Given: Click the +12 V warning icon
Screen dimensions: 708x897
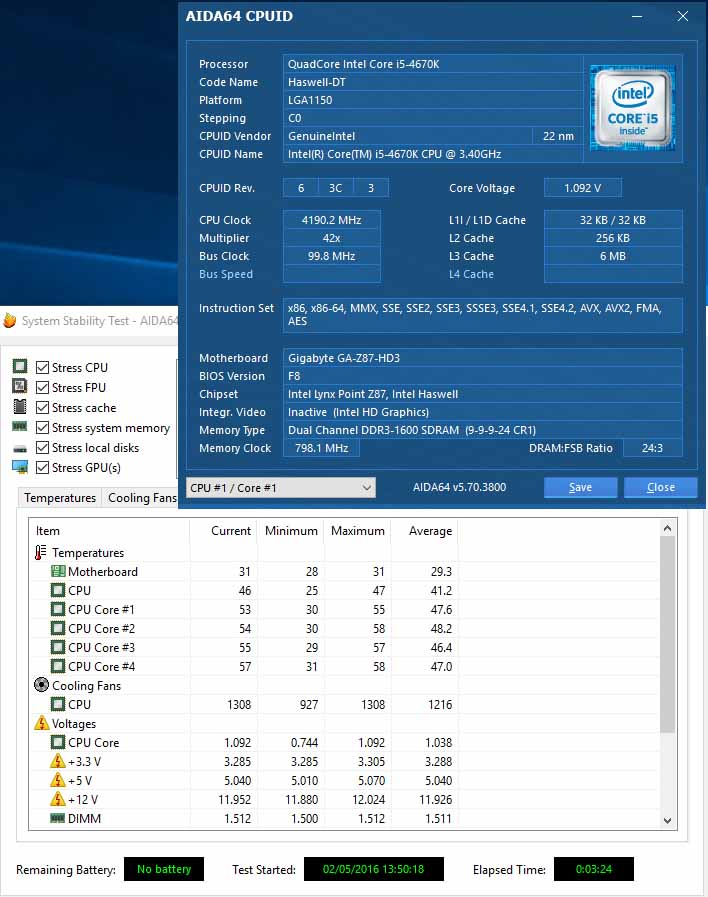Looking at the screenshot, I should coord(58,799).
